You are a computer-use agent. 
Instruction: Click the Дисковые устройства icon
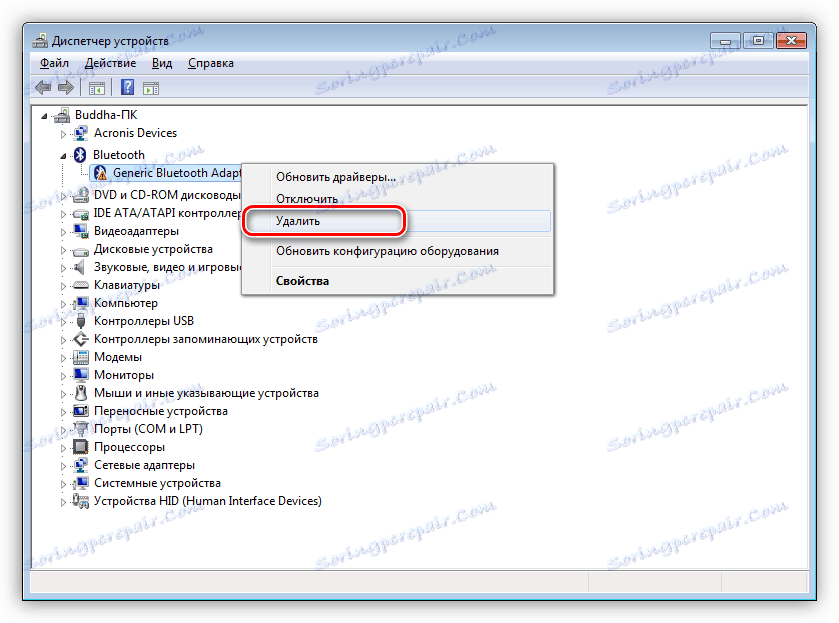tap(81, 250)
